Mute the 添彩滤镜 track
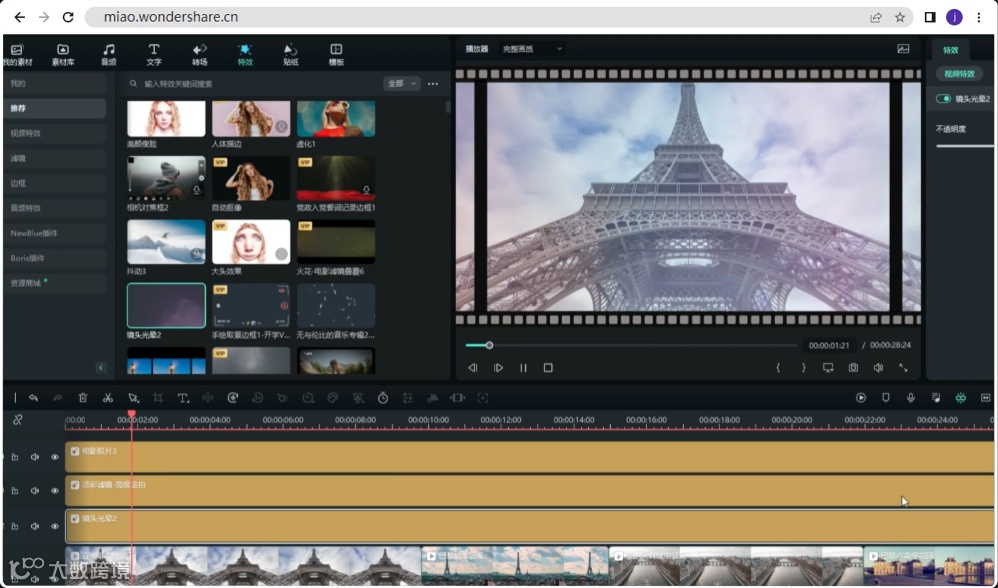998x588 pixels. coord(35,491)
